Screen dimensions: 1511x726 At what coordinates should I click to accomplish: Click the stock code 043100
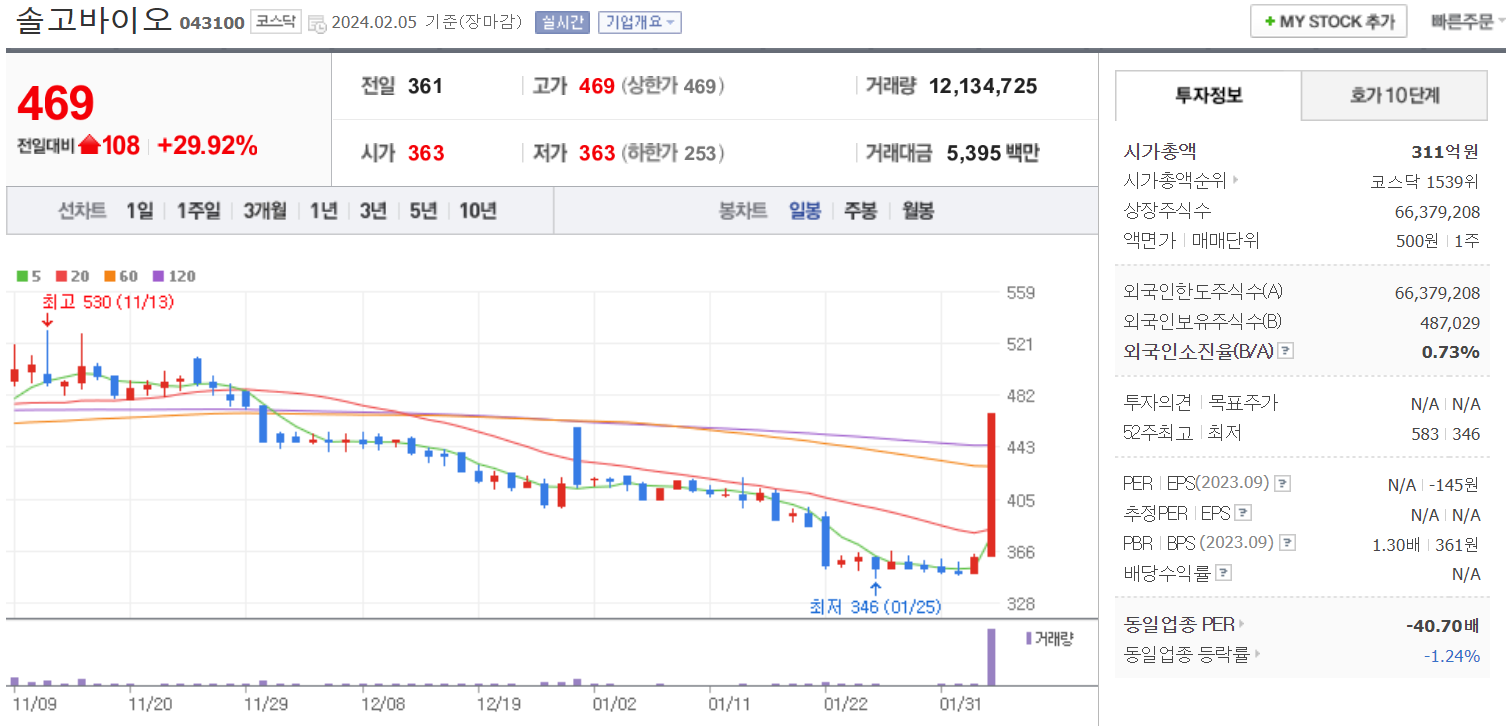click(x=212, y=23)
